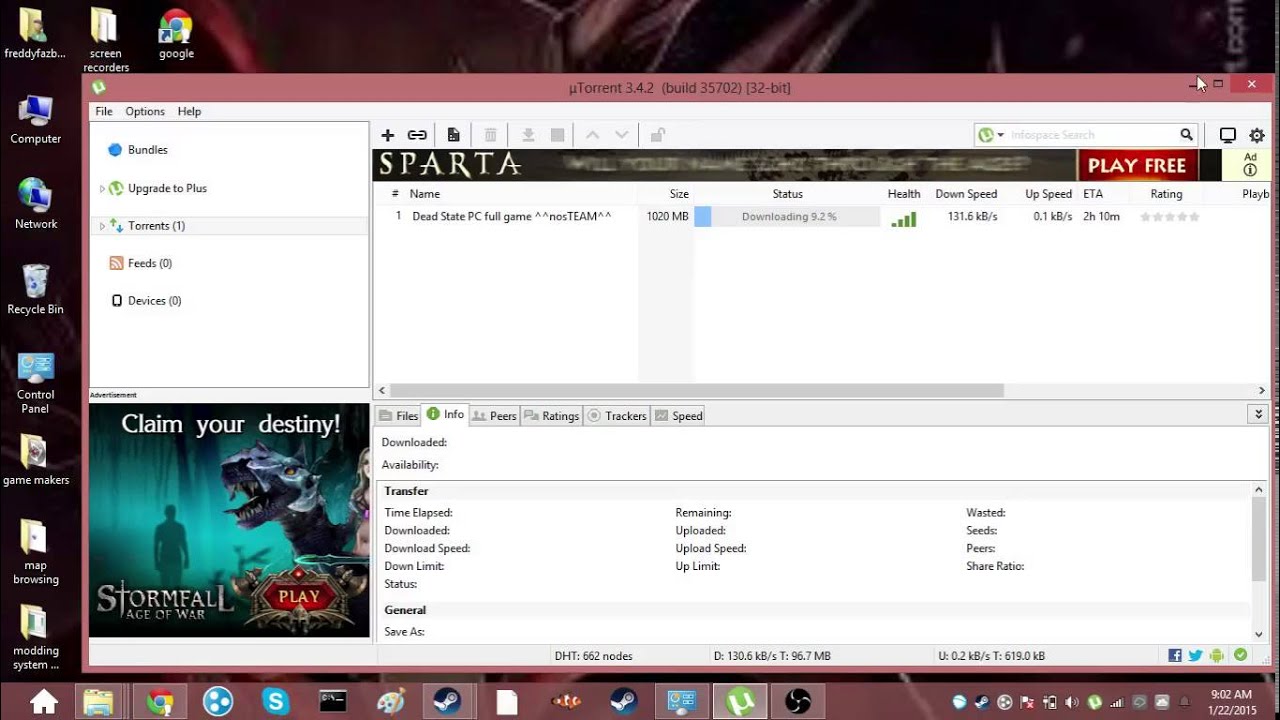Open Chrome from the taskbar
1280x720 pixels.
160,702
